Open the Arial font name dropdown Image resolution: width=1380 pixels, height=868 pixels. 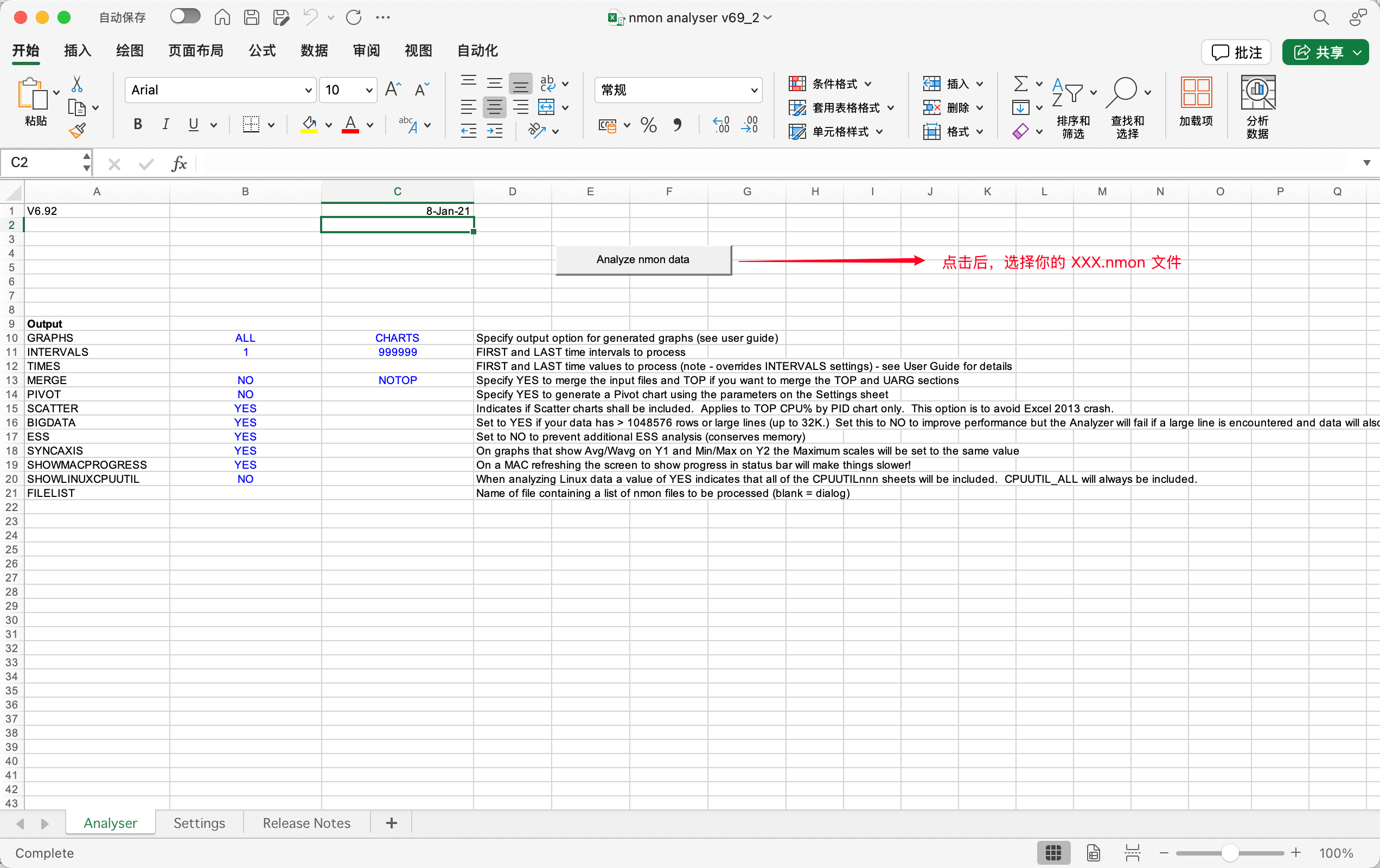click(308, 90)
